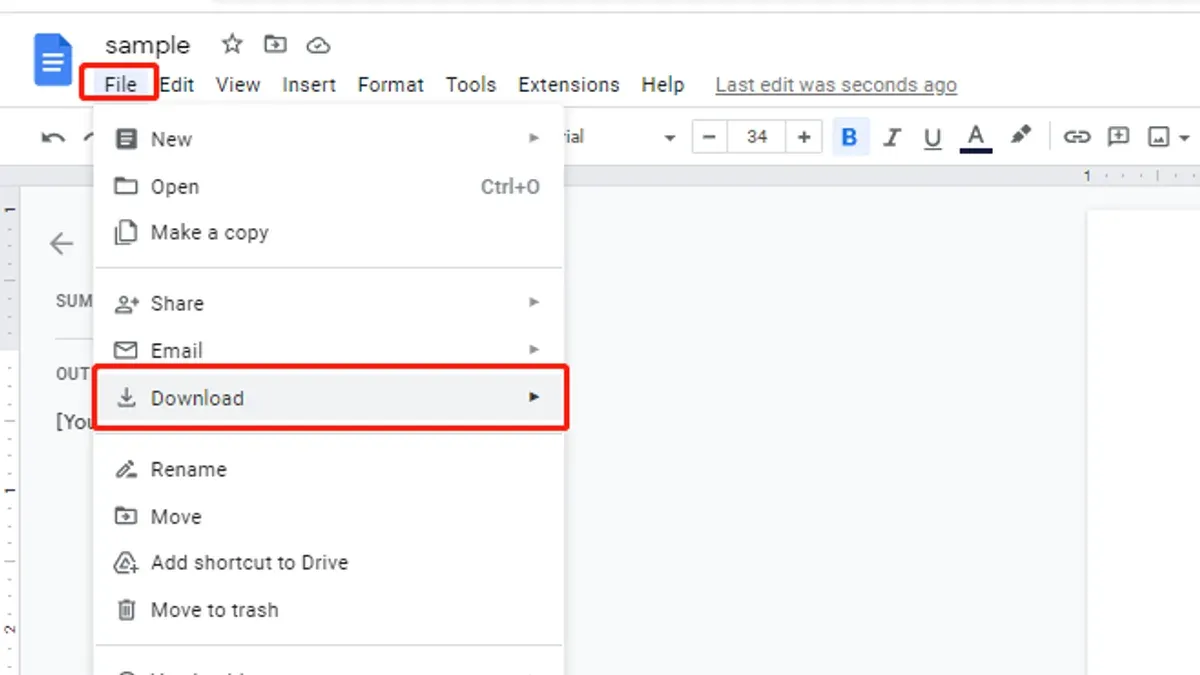Click the Google Docs home icon
Viewport: 1200px width, 675px height.
(x=53, y=59)
